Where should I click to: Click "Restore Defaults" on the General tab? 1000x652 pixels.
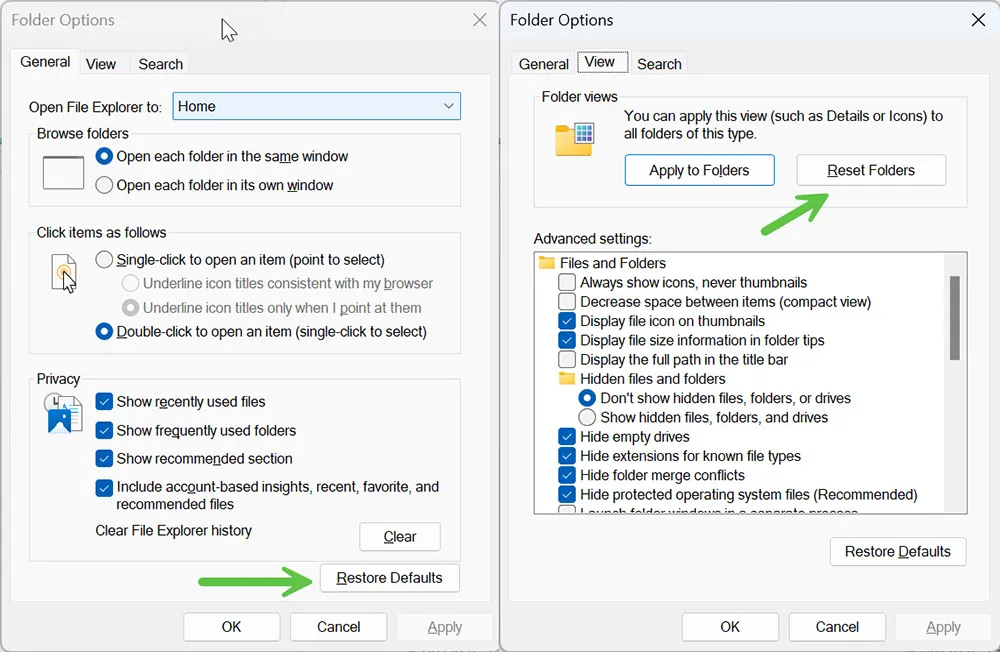(x=389, y=578)
